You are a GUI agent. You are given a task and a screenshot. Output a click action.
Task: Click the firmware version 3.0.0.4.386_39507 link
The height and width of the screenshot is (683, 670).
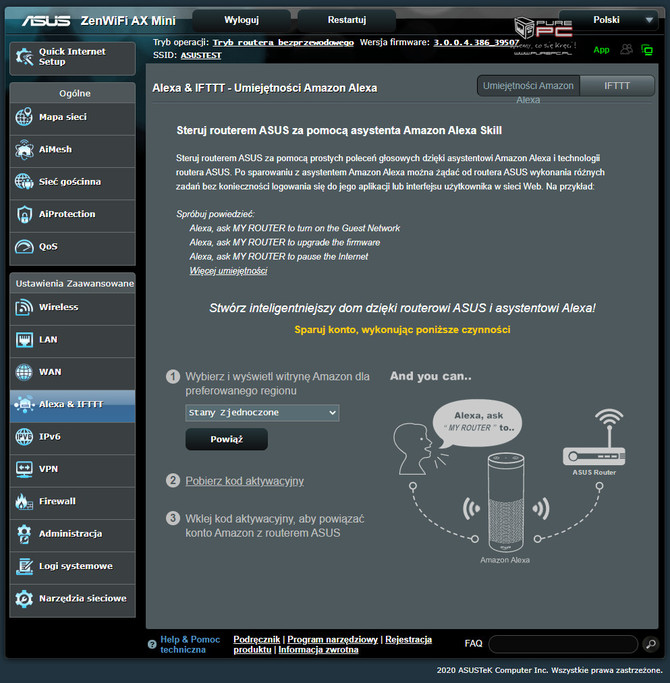click(476, 43)
